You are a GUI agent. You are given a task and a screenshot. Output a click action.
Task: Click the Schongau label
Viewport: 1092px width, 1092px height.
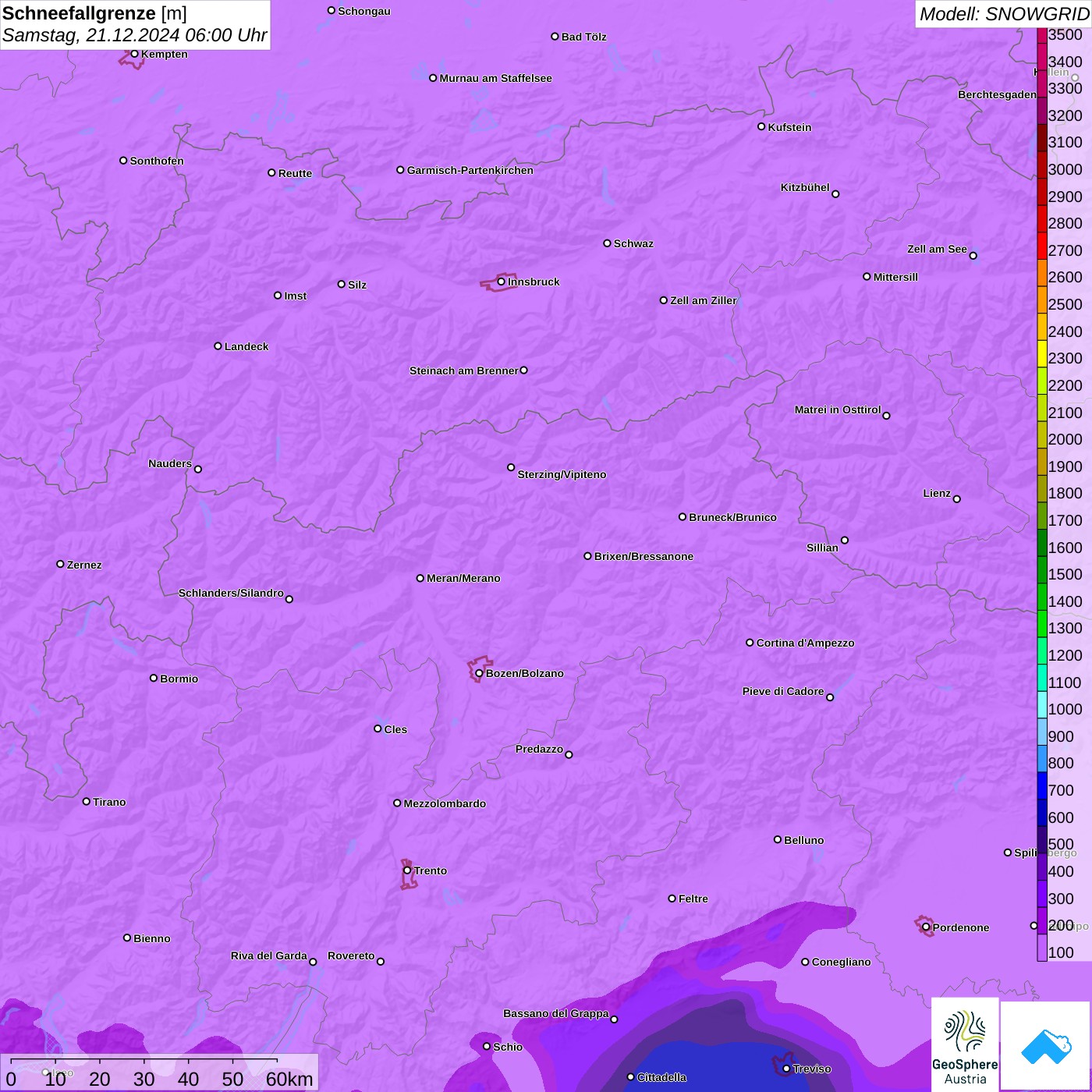tap(363, 11)
